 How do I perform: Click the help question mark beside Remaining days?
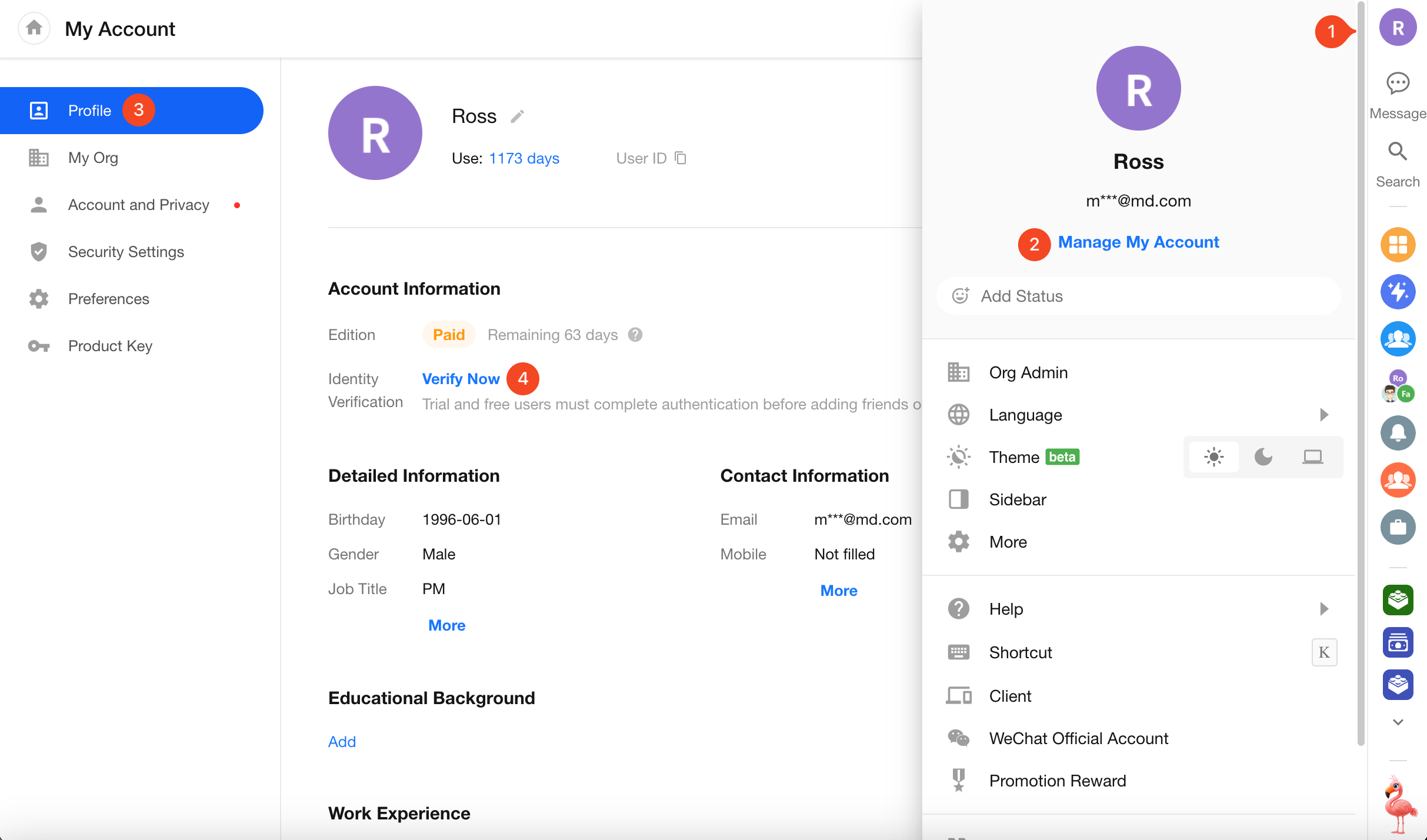tap(635, 335)
